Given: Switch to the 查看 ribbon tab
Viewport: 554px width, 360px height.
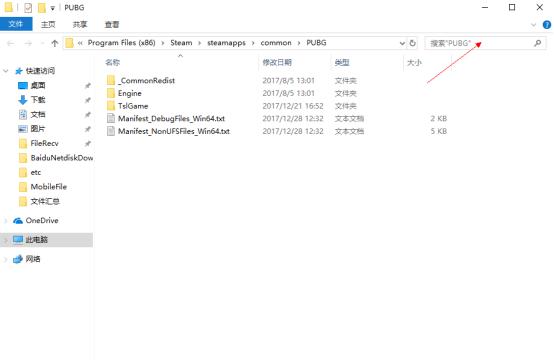Looking at the screenshot, I should click(112, 24).
